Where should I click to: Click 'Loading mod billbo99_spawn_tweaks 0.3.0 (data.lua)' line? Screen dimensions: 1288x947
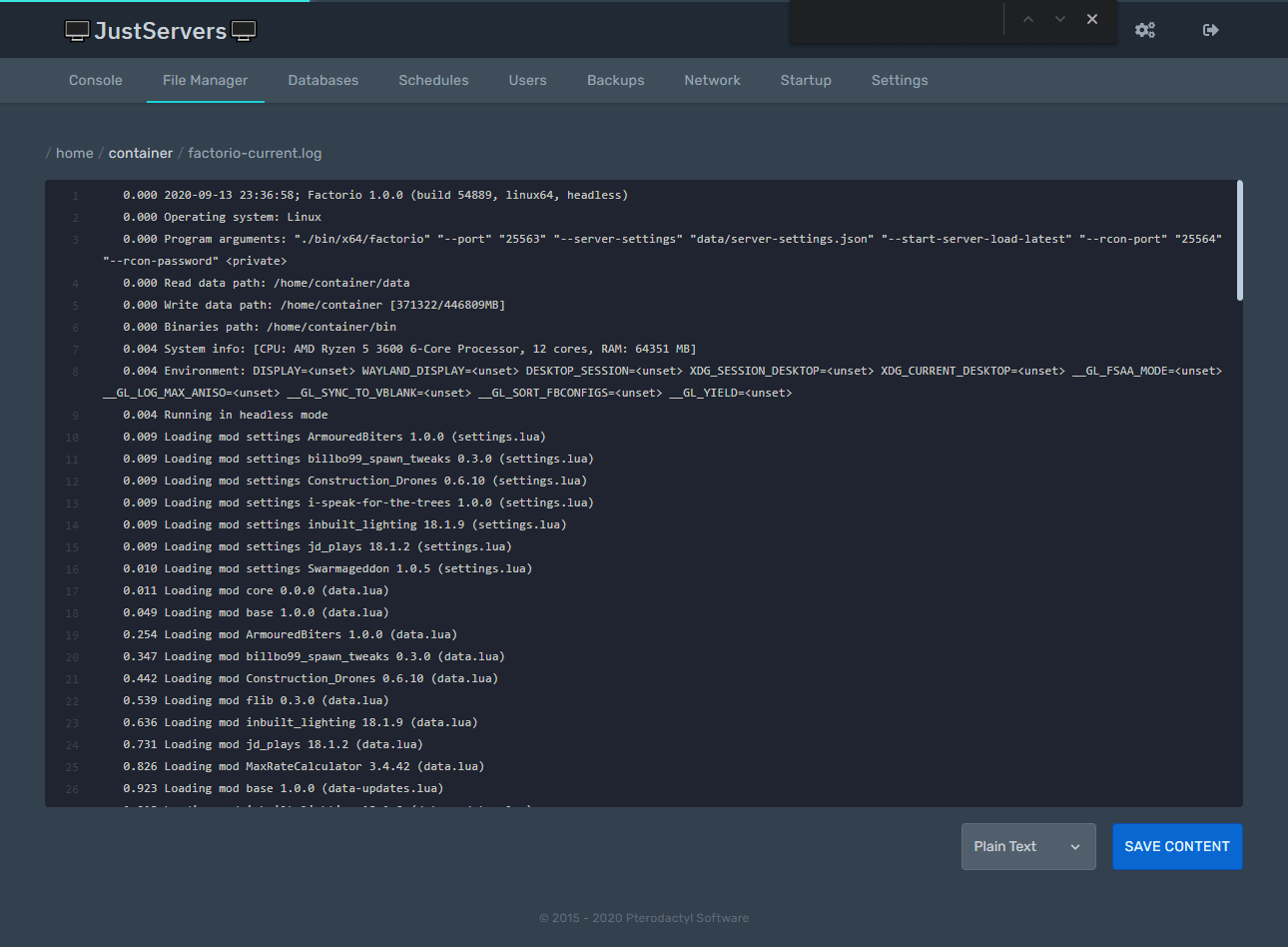[314, 656]
